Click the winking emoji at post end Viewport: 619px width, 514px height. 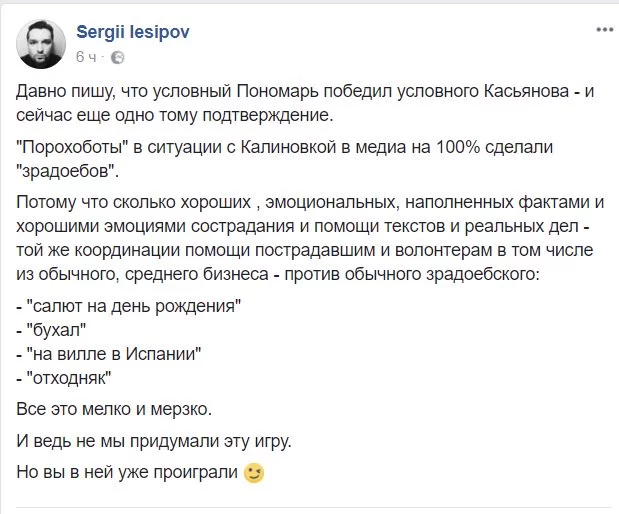(x=254, y=473)
